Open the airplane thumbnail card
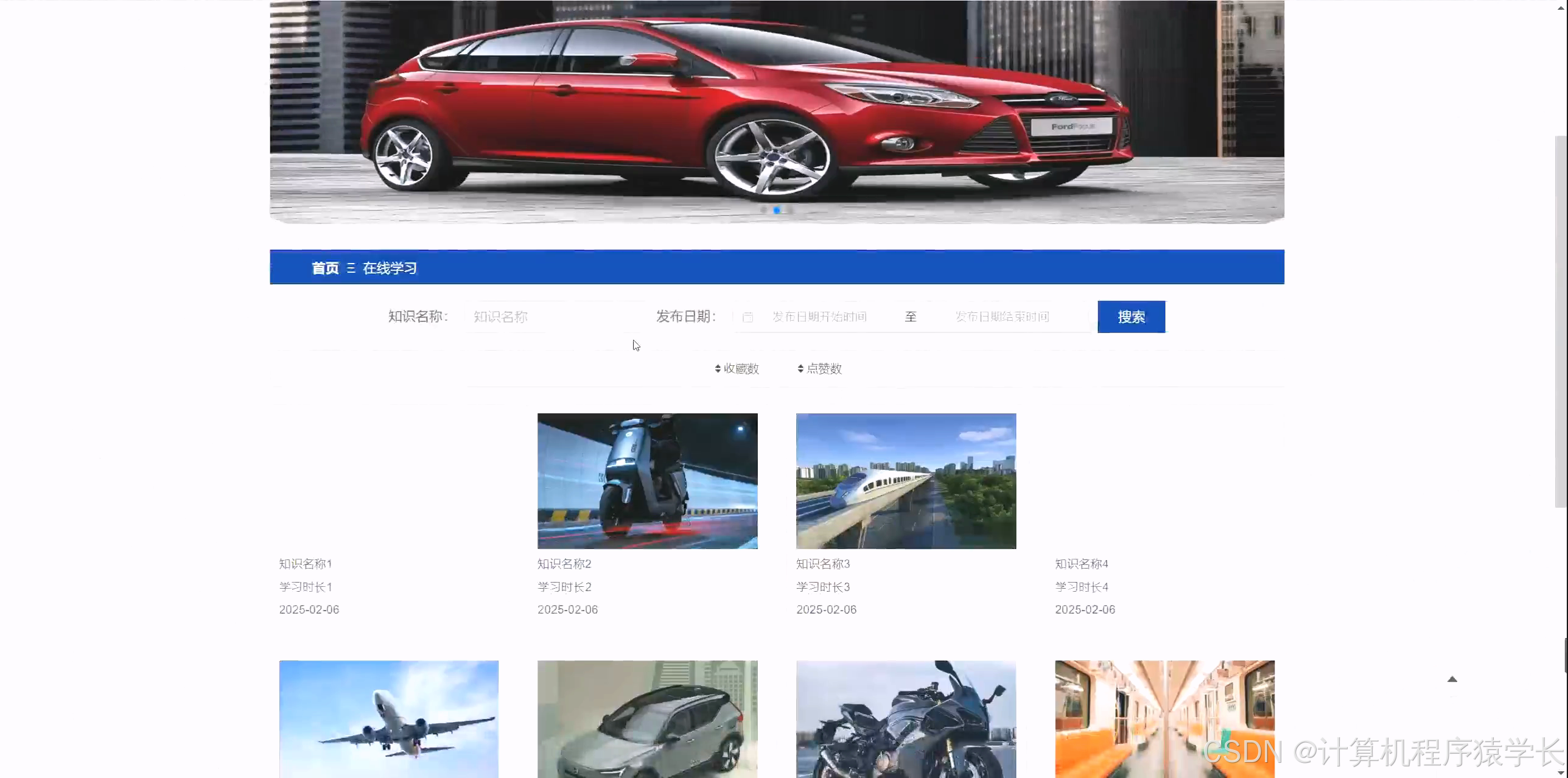The width and height of the screenshot is (1568, 778). pos(388,719)
